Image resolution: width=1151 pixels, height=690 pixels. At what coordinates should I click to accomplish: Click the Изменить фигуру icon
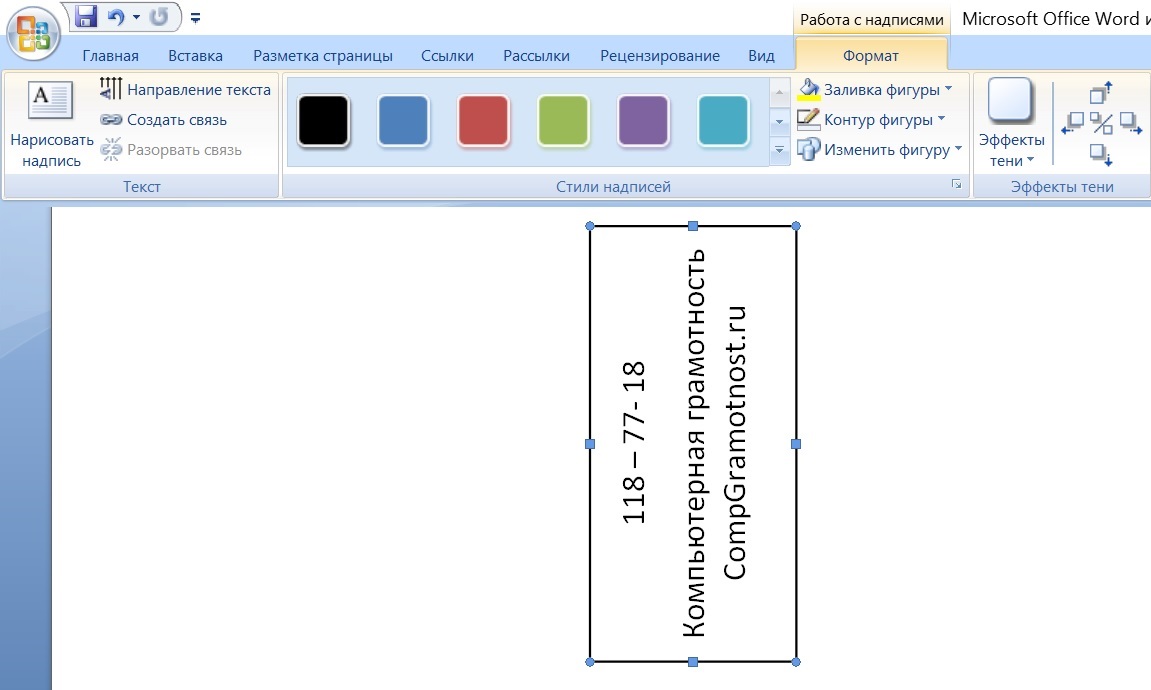pyautogui.click(x=808, y=150)
